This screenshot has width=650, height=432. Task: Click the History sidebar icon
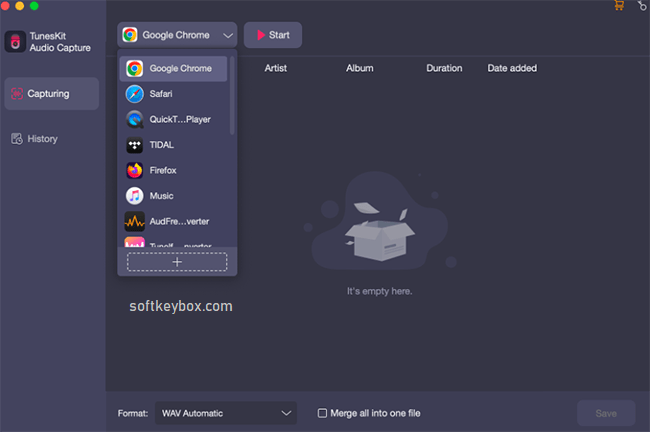point(17,139)
